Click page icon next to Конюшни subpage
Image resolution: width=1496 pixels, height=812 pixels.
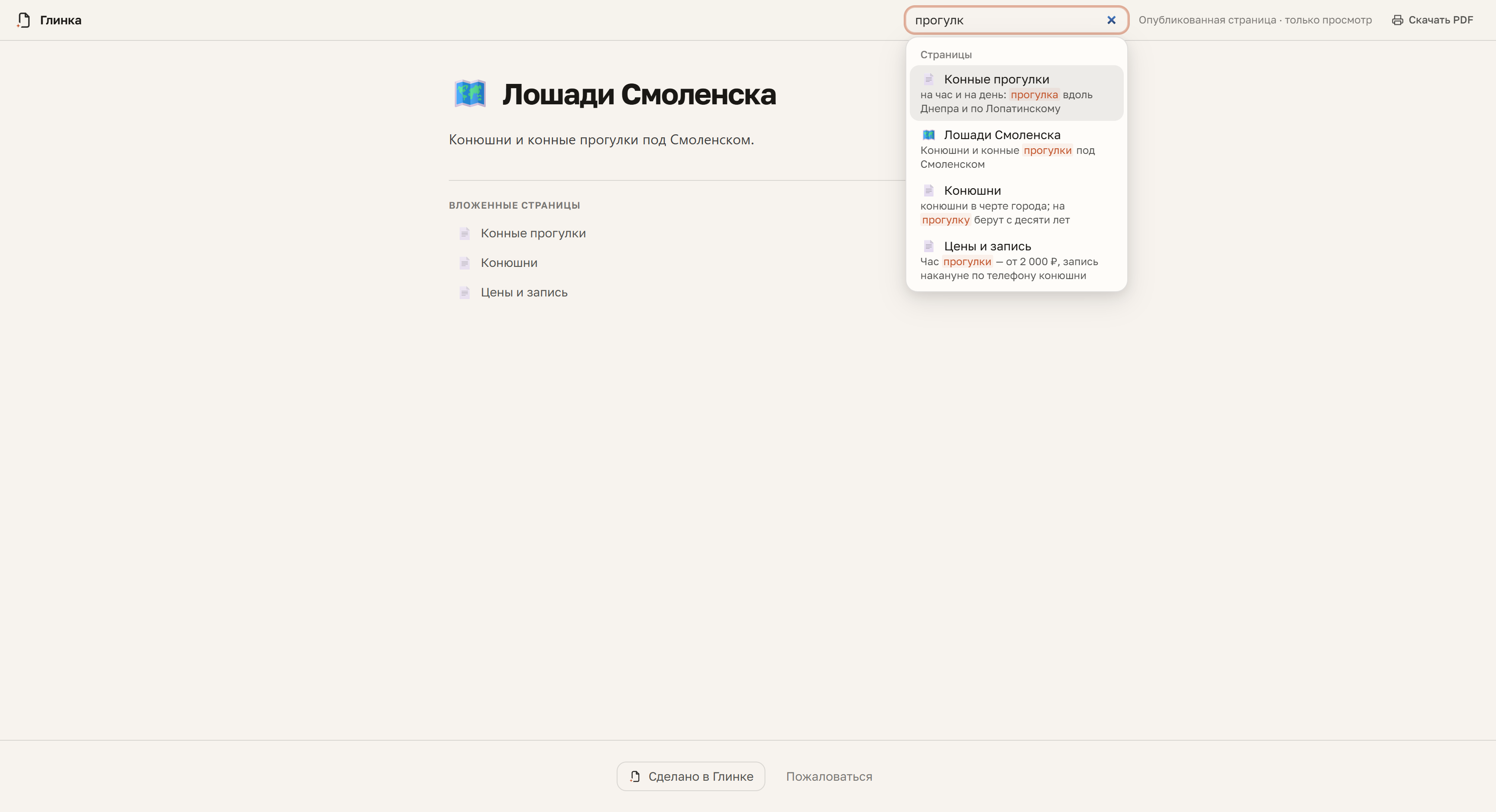pyautogui.click(x=464, y=263)
